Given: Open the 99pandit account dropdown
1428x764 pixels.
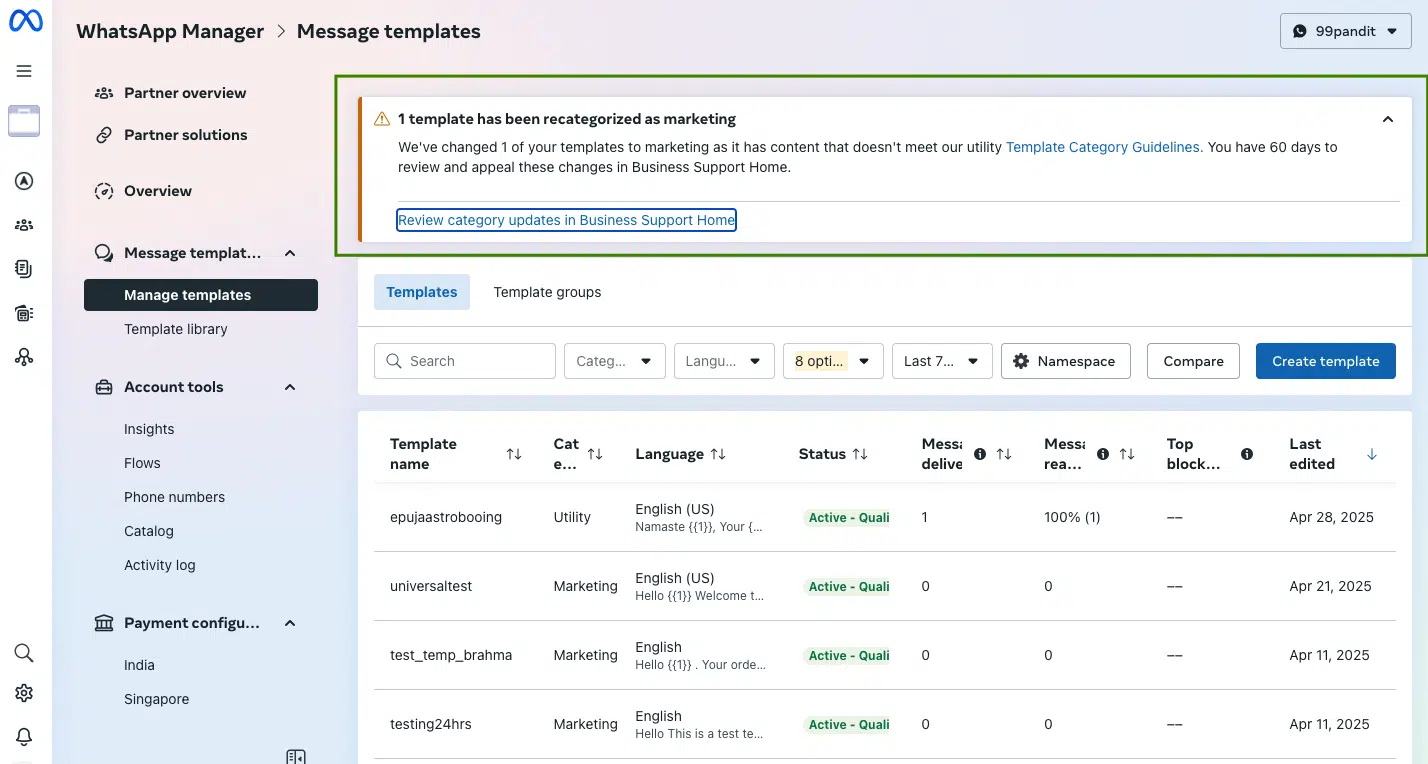Looking at the screenshot, I should [1345, 31].
